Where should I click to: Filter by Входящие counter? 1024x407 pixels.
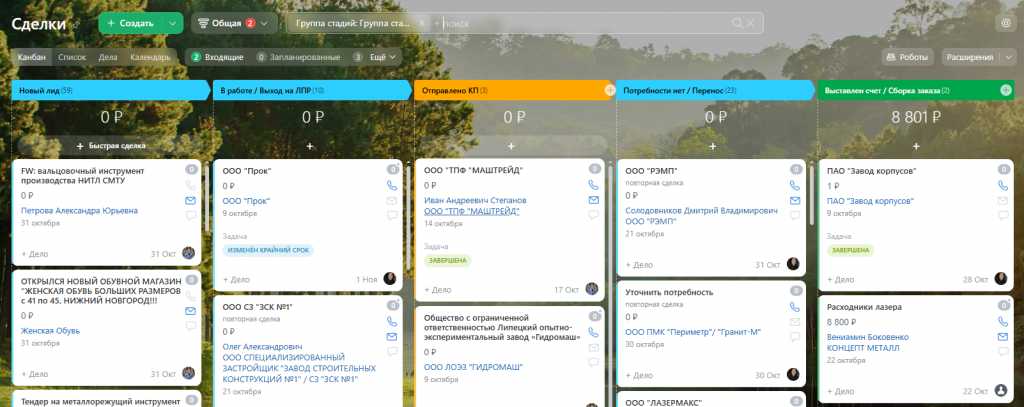[217, 57]
